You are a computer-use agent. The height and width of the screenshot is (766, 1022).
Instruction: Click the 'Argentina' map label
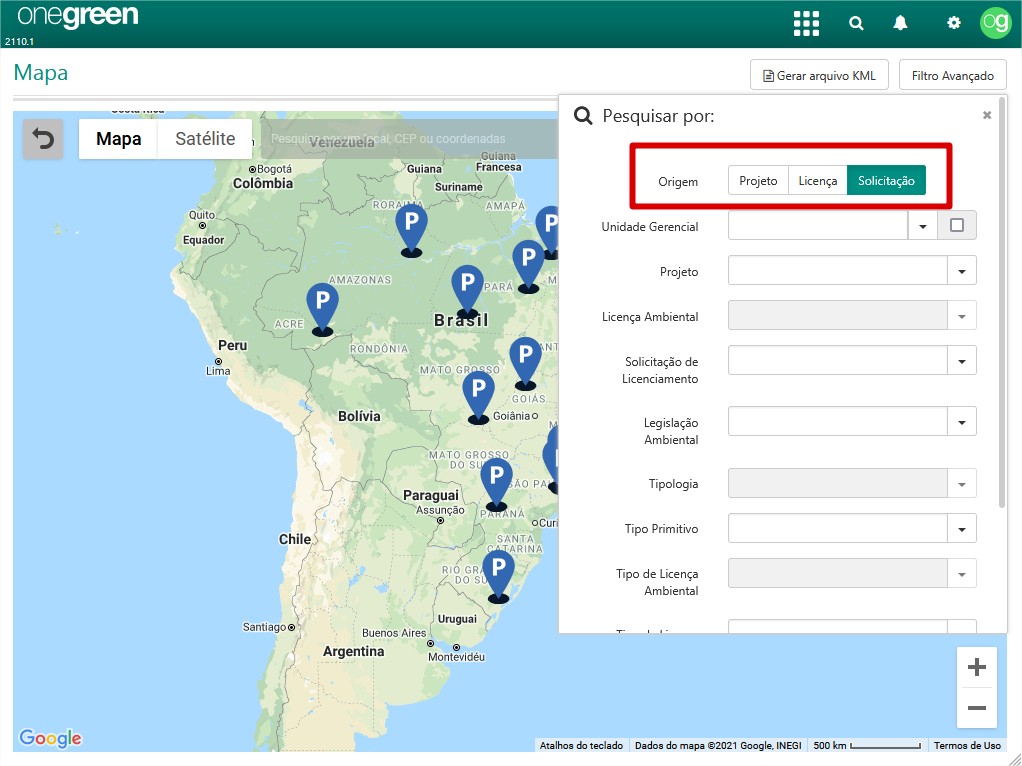pyautogui.click(x=353, y=651)
